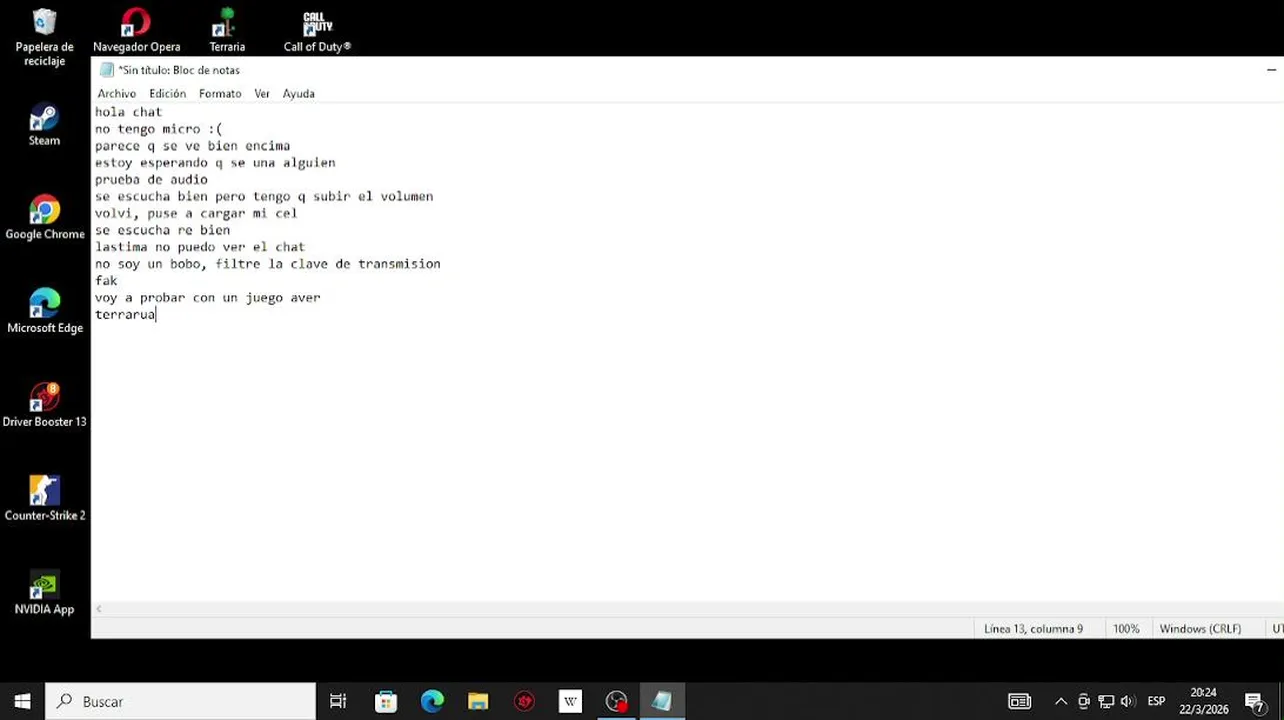
Task: Click the line "no tengo micro :("
Action: pos(158,129)
